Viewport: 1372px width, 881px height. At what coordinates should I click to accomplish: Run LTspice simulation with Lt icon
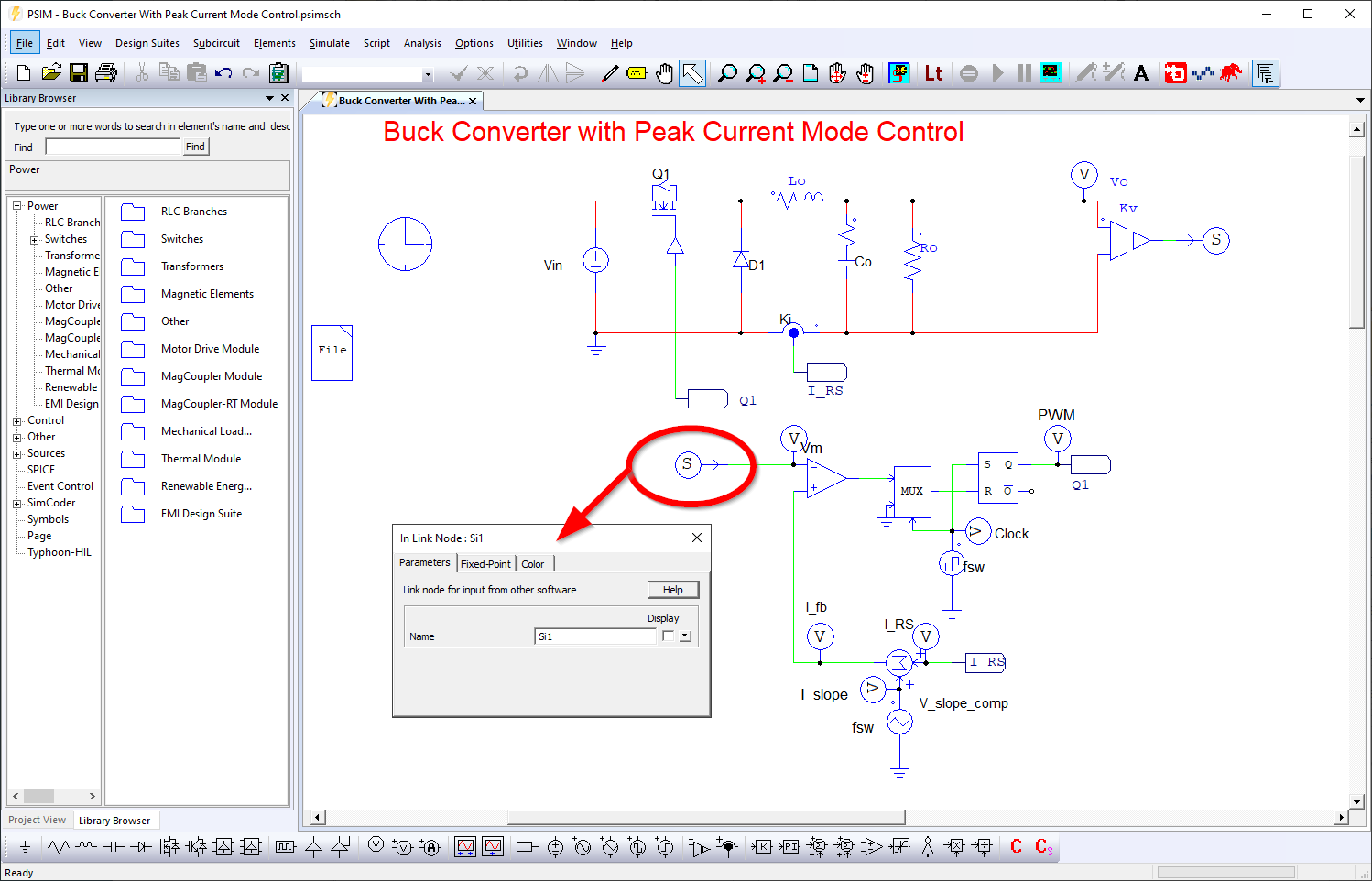[x=933, y=73]
